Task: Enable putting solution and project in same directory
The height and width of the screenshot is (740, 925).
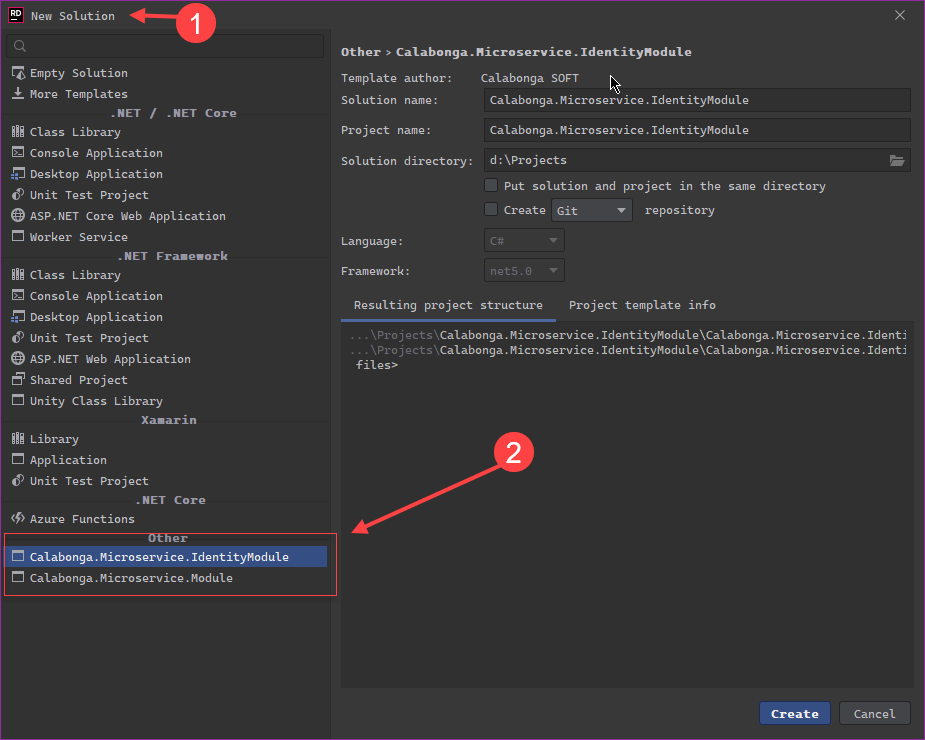Action: click(x=491, y=186)
